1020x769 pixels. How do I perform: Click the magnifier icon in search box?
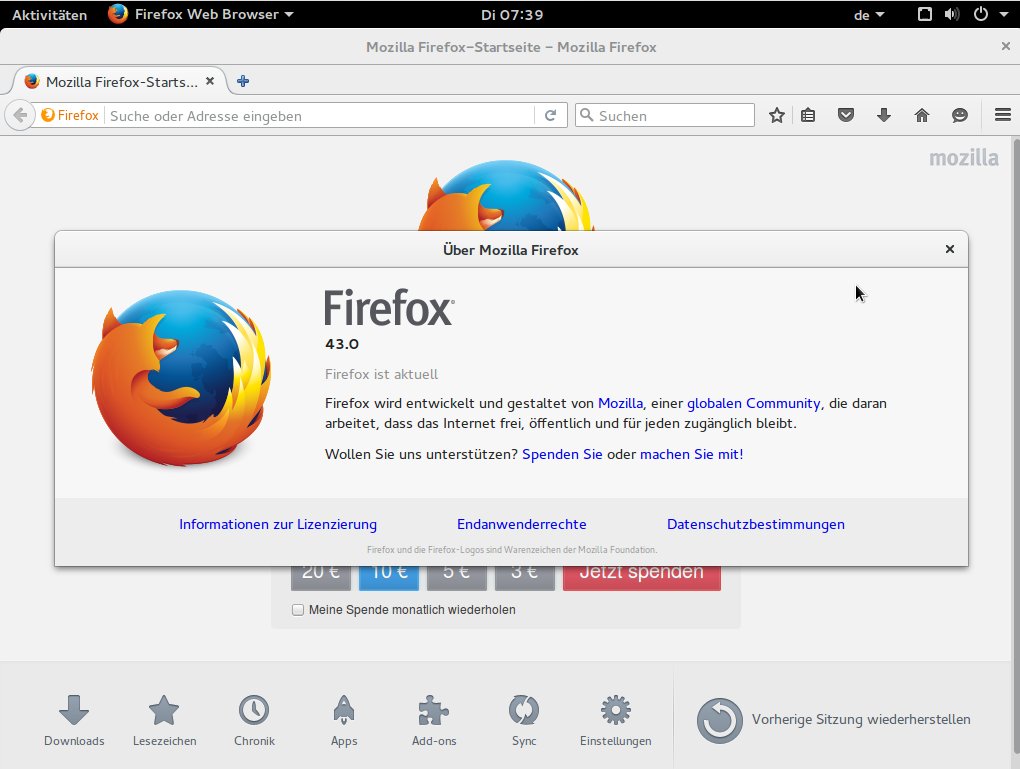[586, 115]
